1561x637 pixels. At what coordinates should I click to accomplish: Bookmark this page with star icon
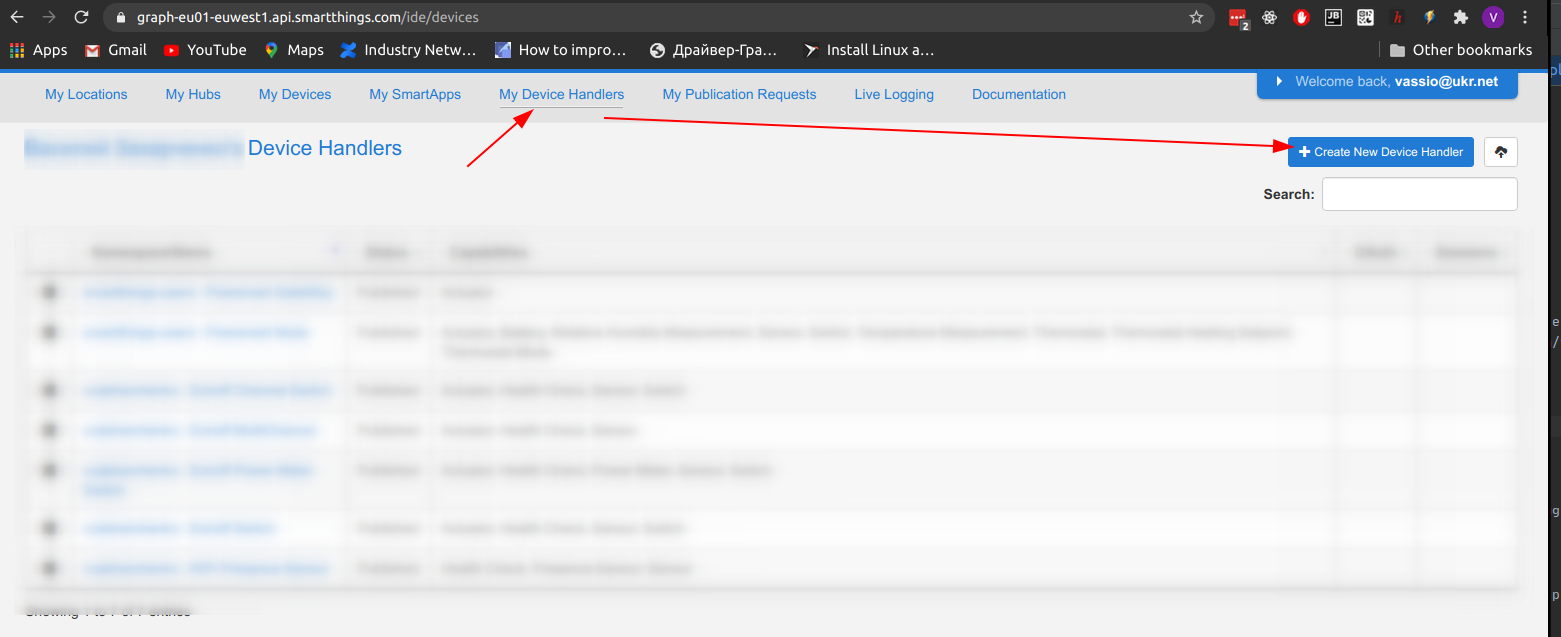point(1196,17)
